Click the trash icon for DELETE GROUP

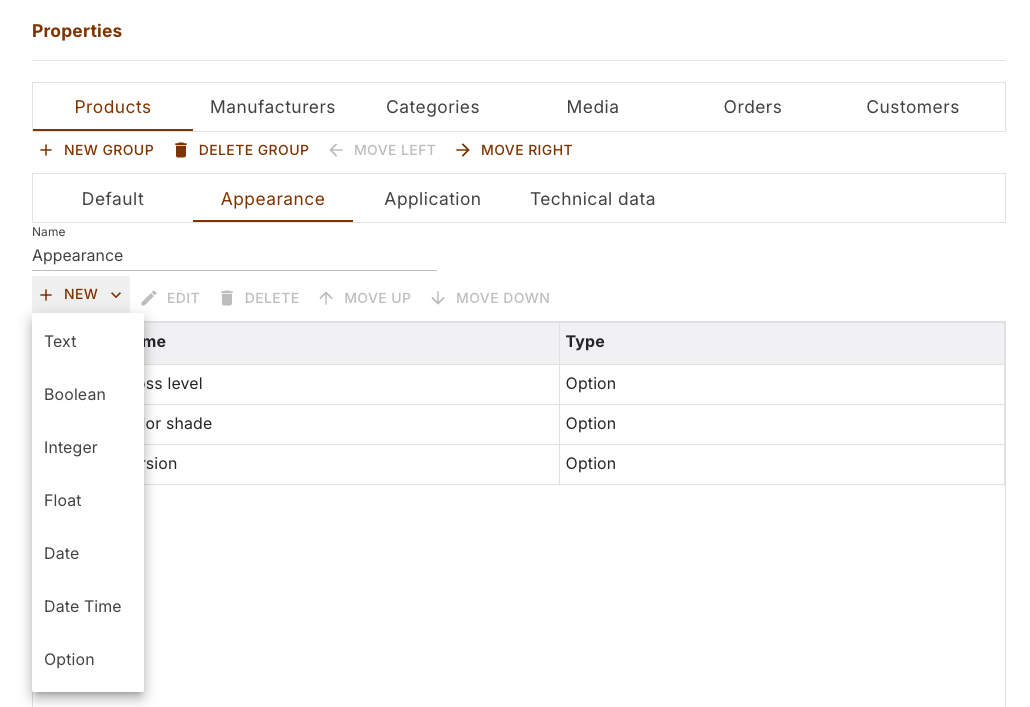(181, 150)
